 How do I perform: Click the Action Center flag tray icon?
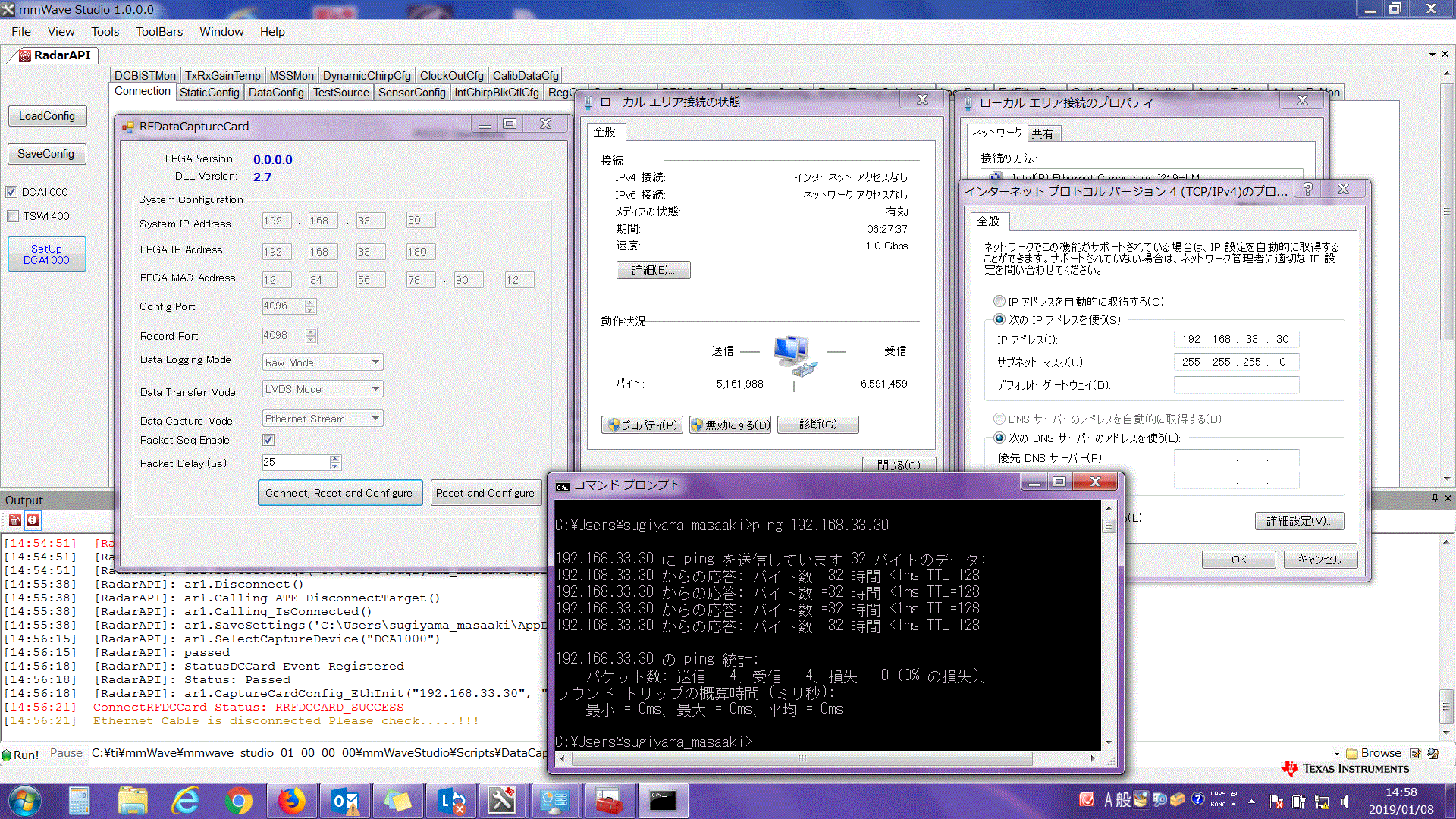coord(1276,802)
